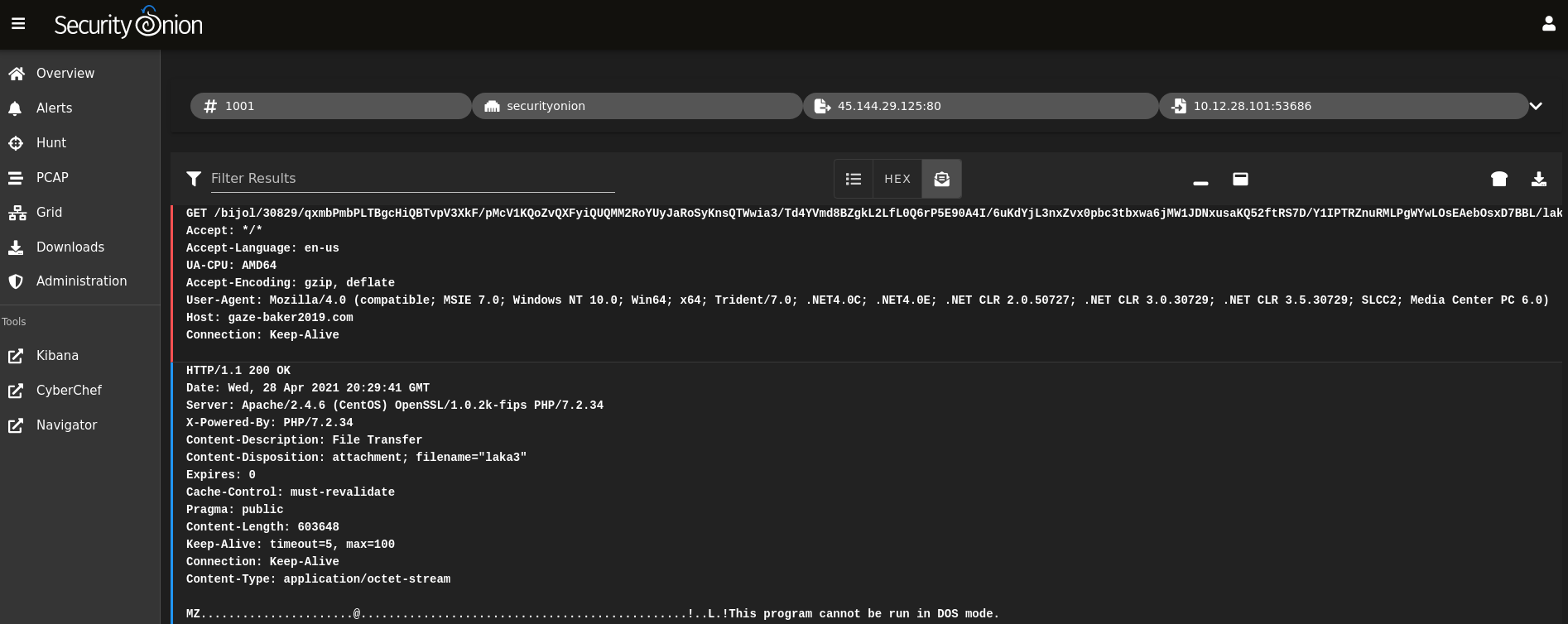Click the User-Agent header line

867,300
